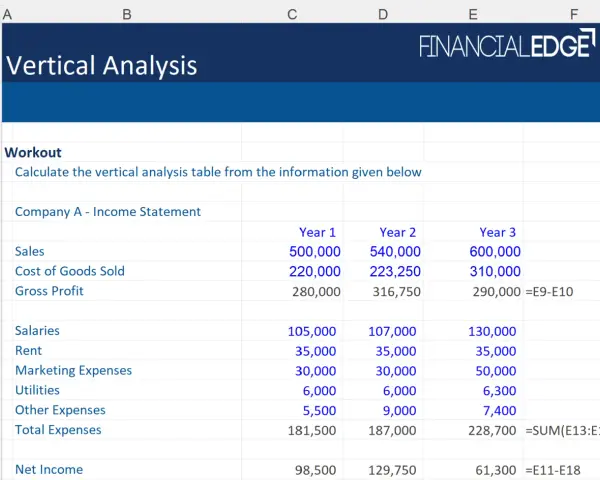Select Gross Profit value 316,750
This screenshot has width=600, height=480.
point(396,292)
